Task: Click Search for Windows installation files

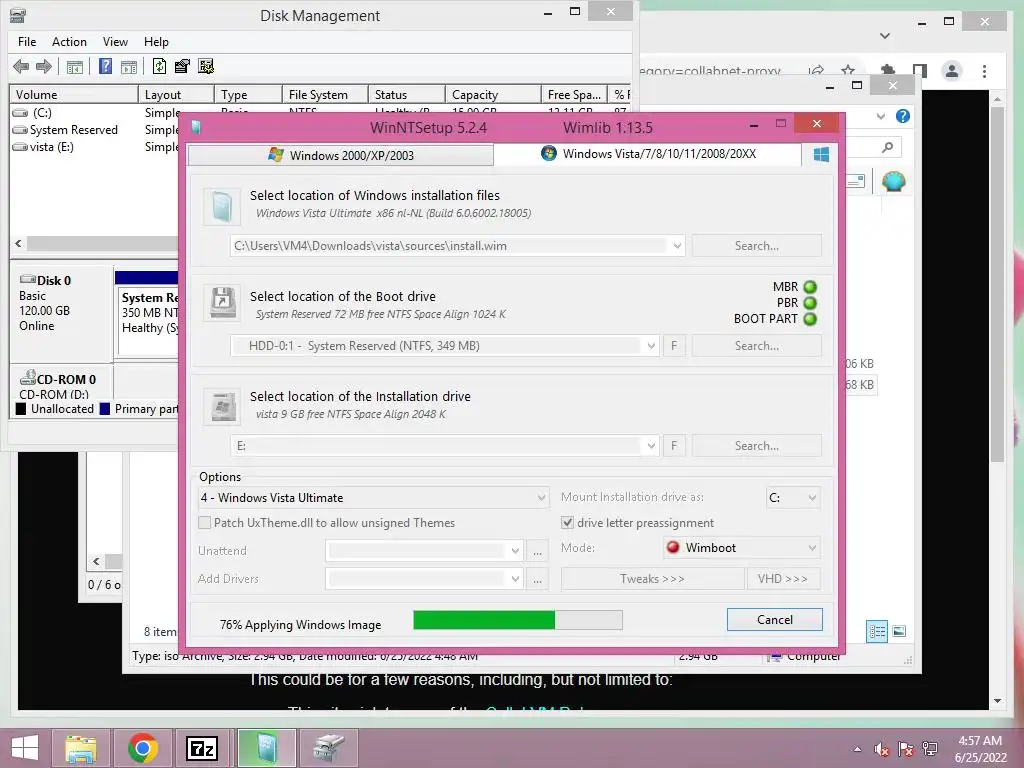Action: pos(756,246)
